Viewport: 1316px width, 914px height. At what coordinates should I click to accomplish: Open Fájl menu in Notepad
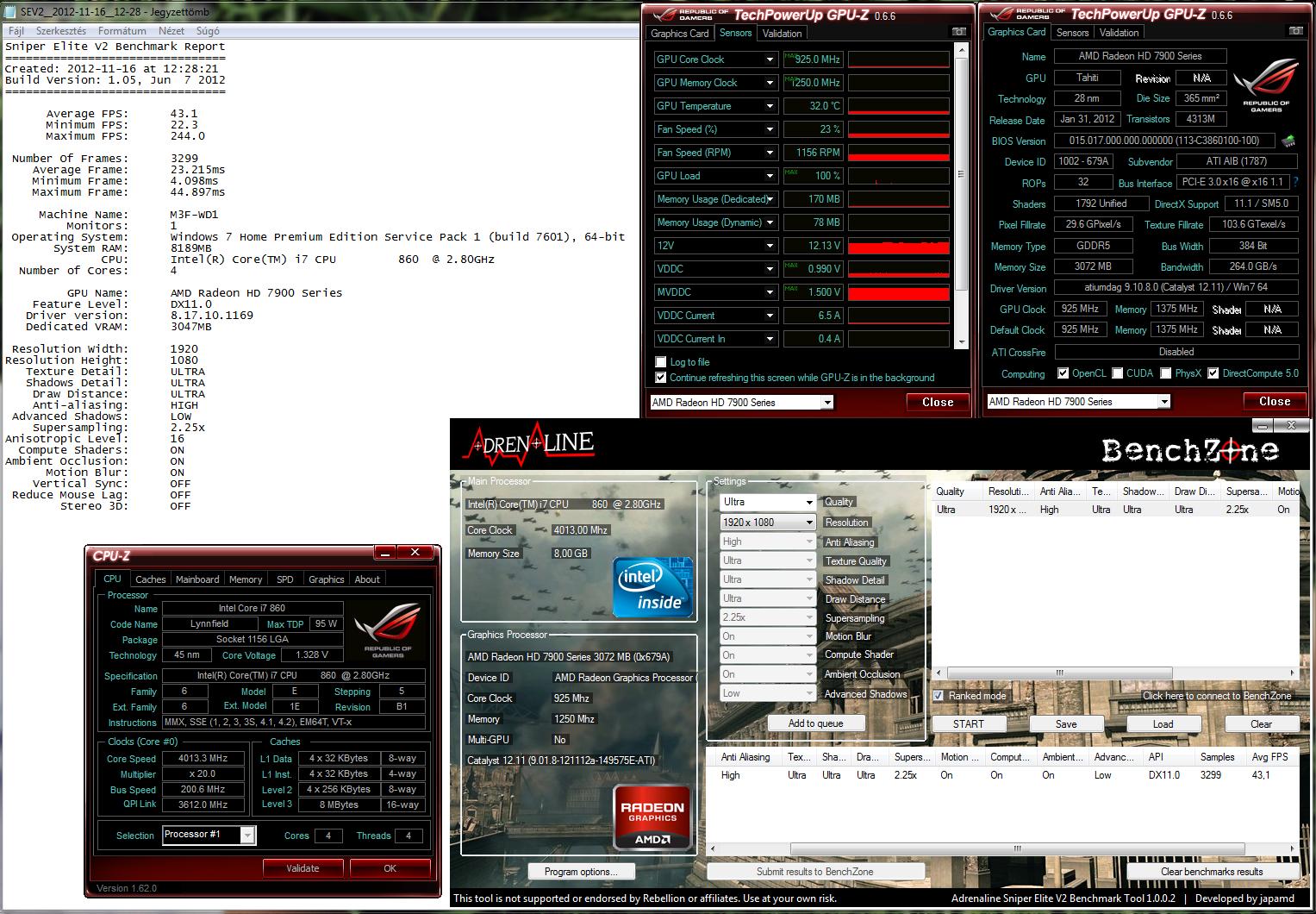tap(16, 31)
